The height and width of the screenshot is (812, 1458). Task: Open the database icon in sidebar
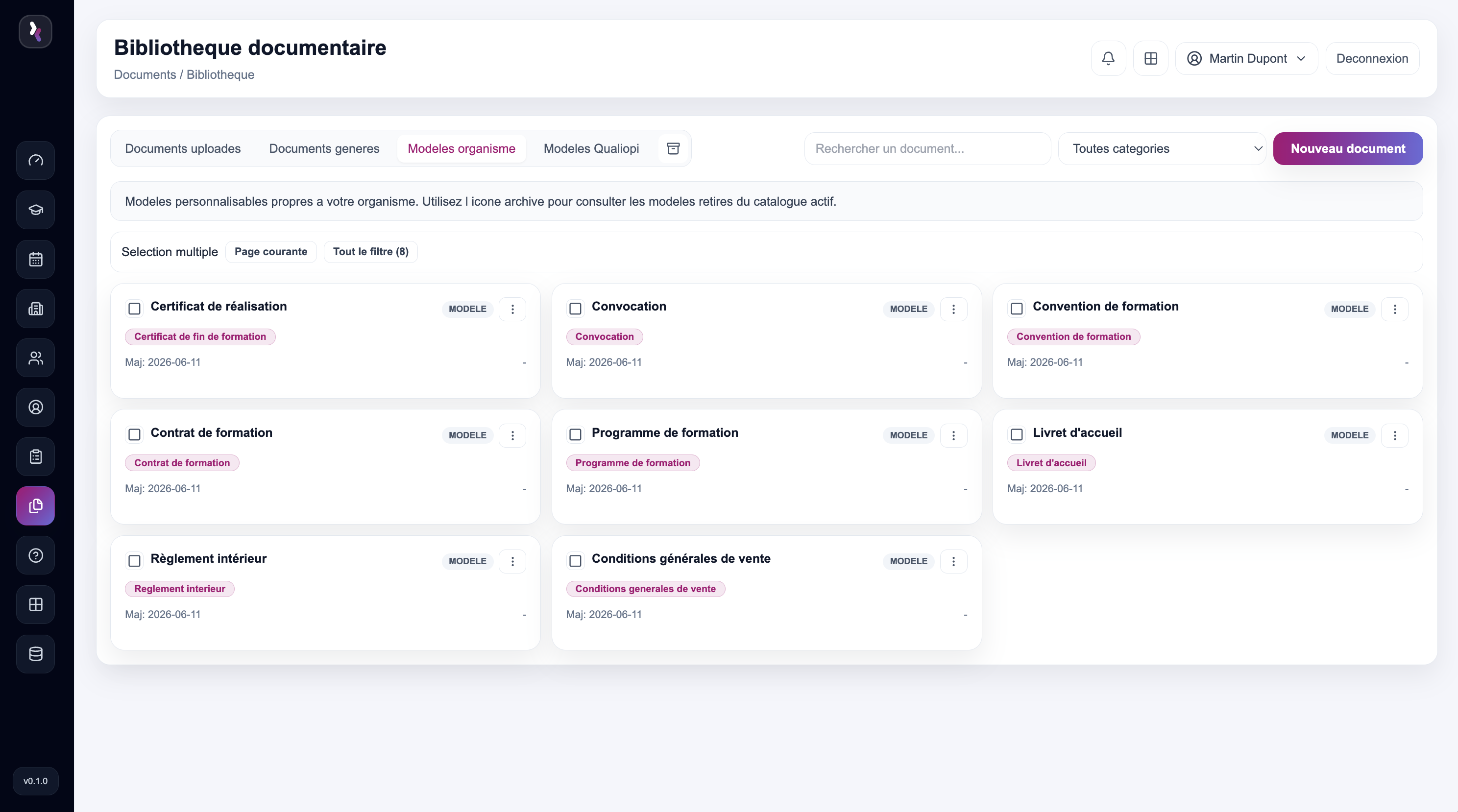[x=36, y=653]
